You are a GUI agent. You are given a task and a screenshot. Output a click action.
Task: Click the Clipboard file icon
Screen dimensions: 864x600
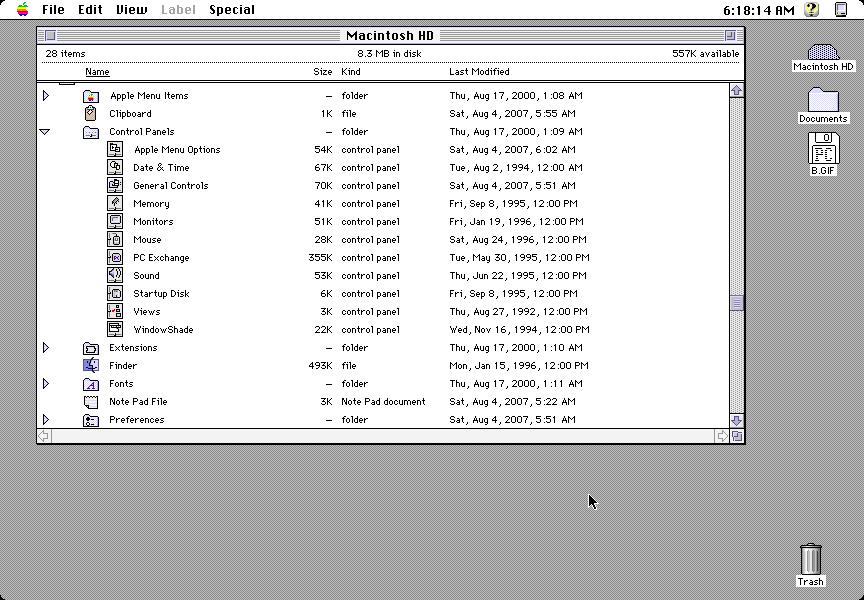coord(91,113)
